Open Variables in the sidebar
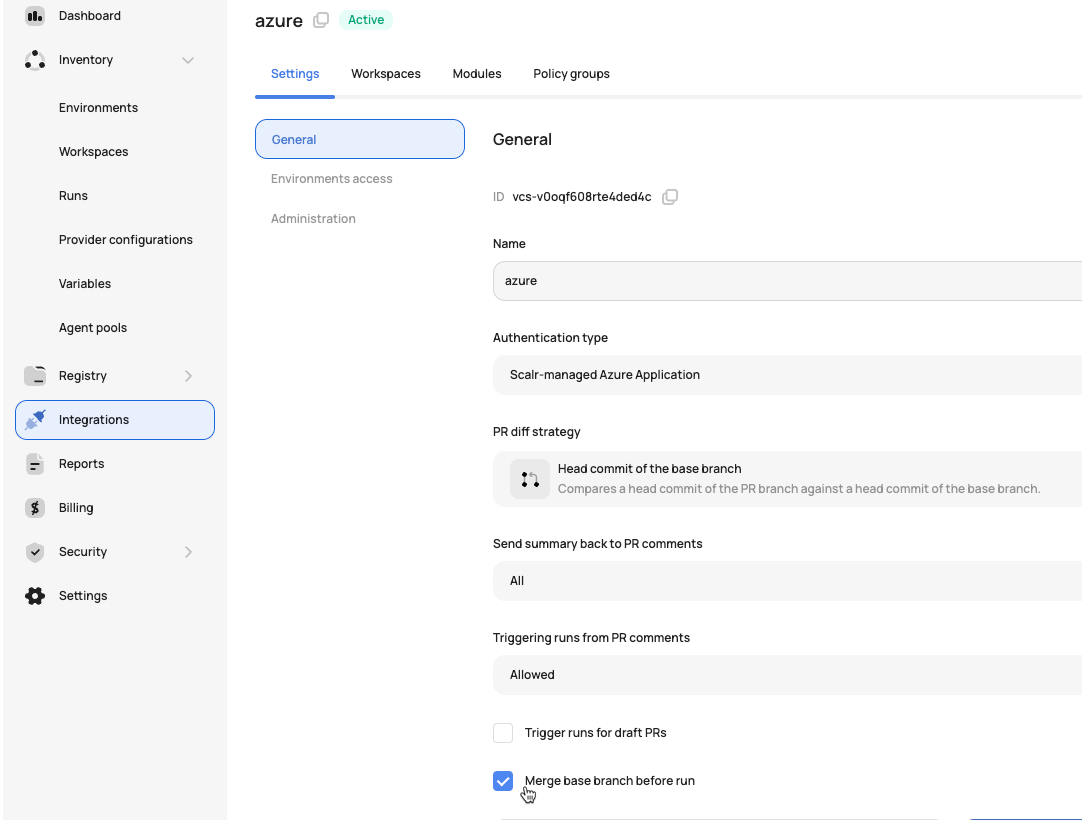 tap(85, 284)
